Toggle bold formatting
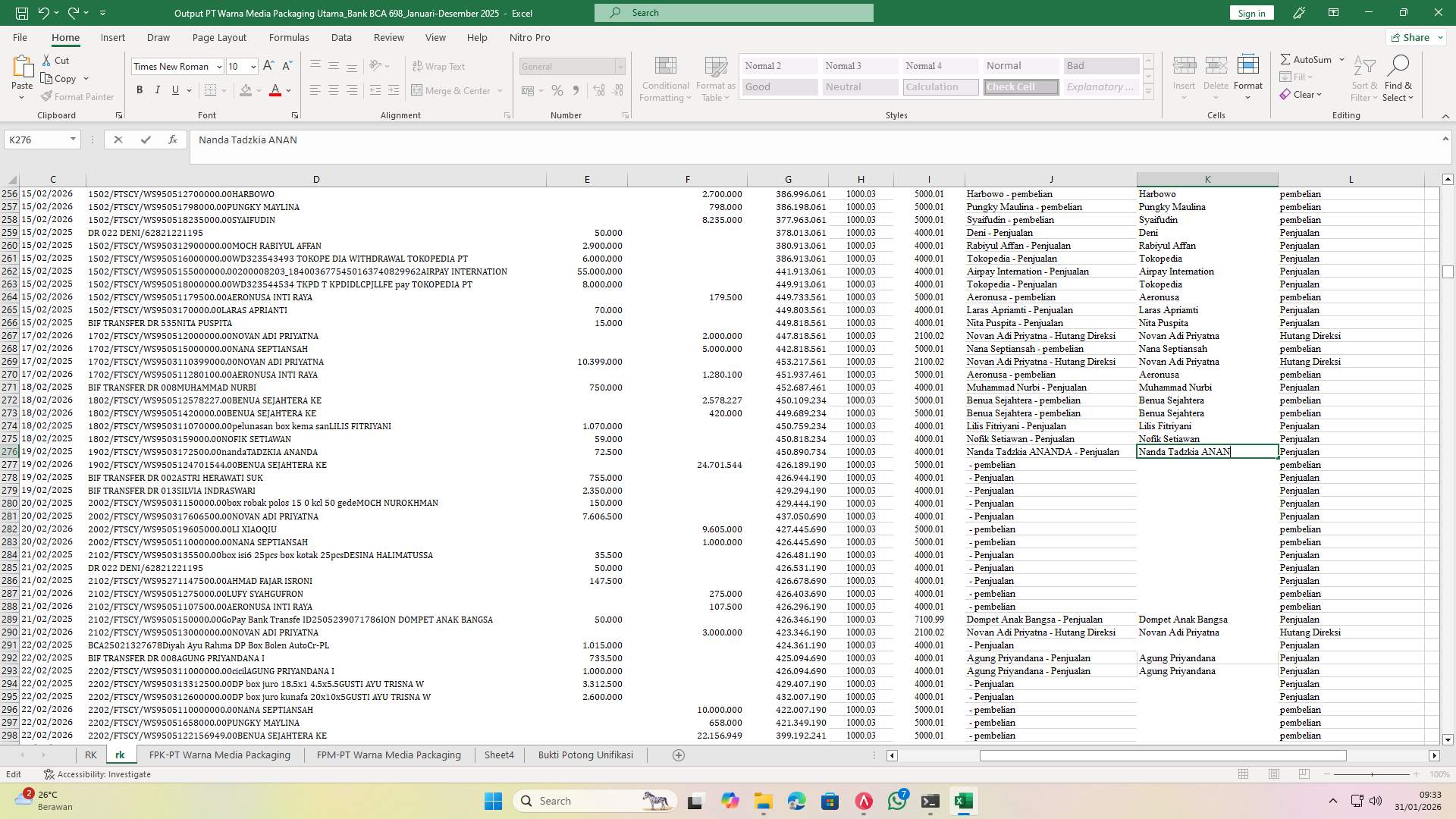The image size is (1456, 819). point(139,89)
